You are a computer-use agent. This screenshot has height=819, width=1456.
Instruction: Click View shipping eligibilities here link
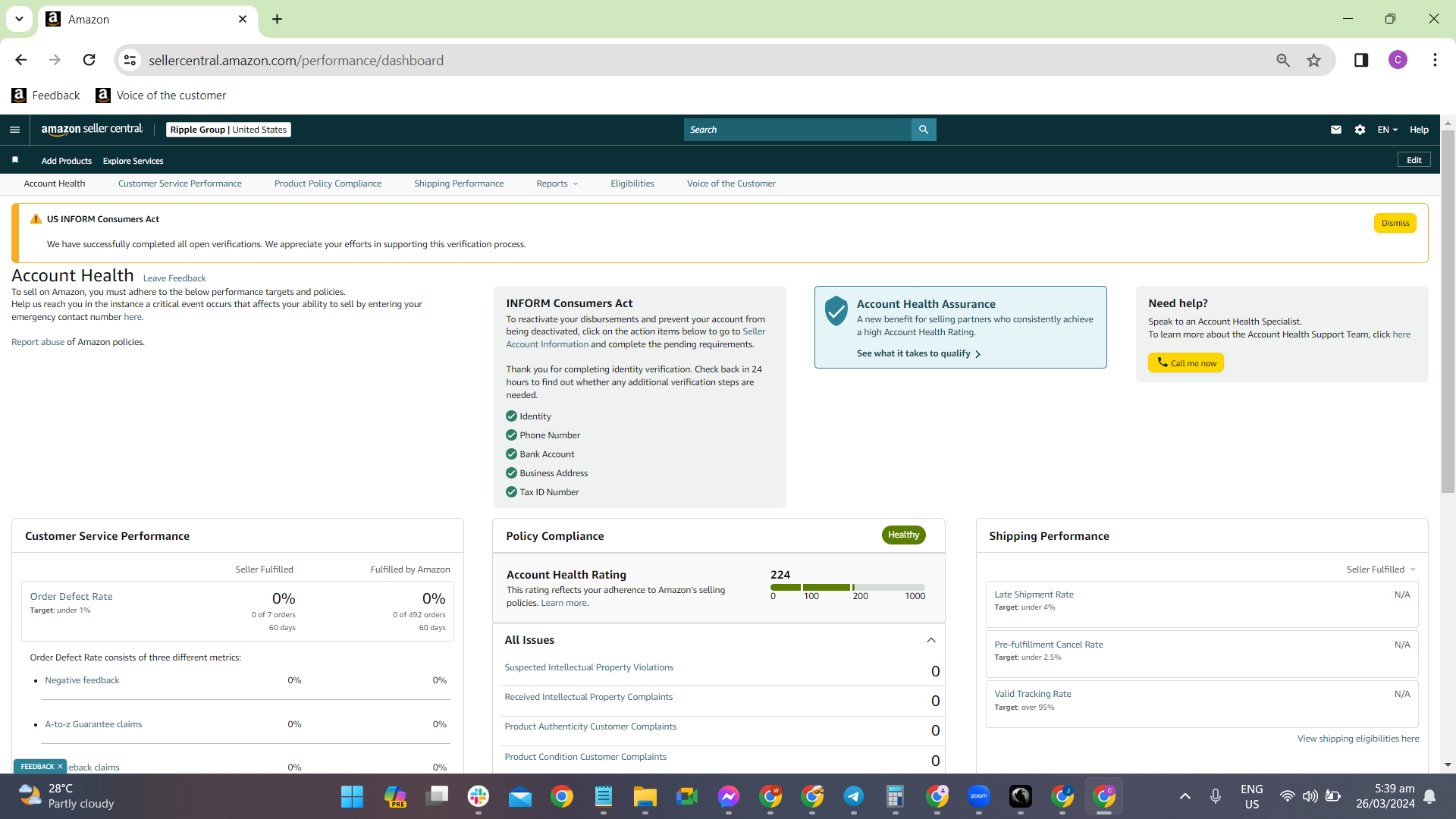tap(1358, 739)
